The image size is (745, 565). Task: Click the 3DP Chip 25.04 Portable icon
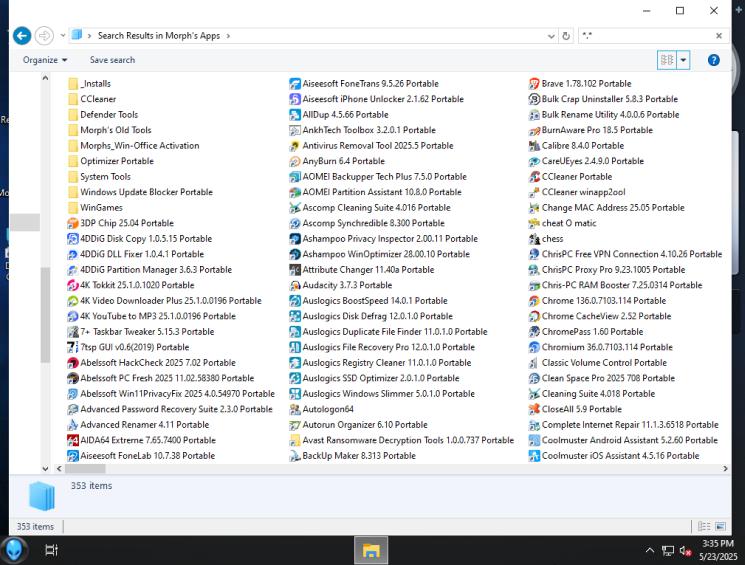[73, 223]
